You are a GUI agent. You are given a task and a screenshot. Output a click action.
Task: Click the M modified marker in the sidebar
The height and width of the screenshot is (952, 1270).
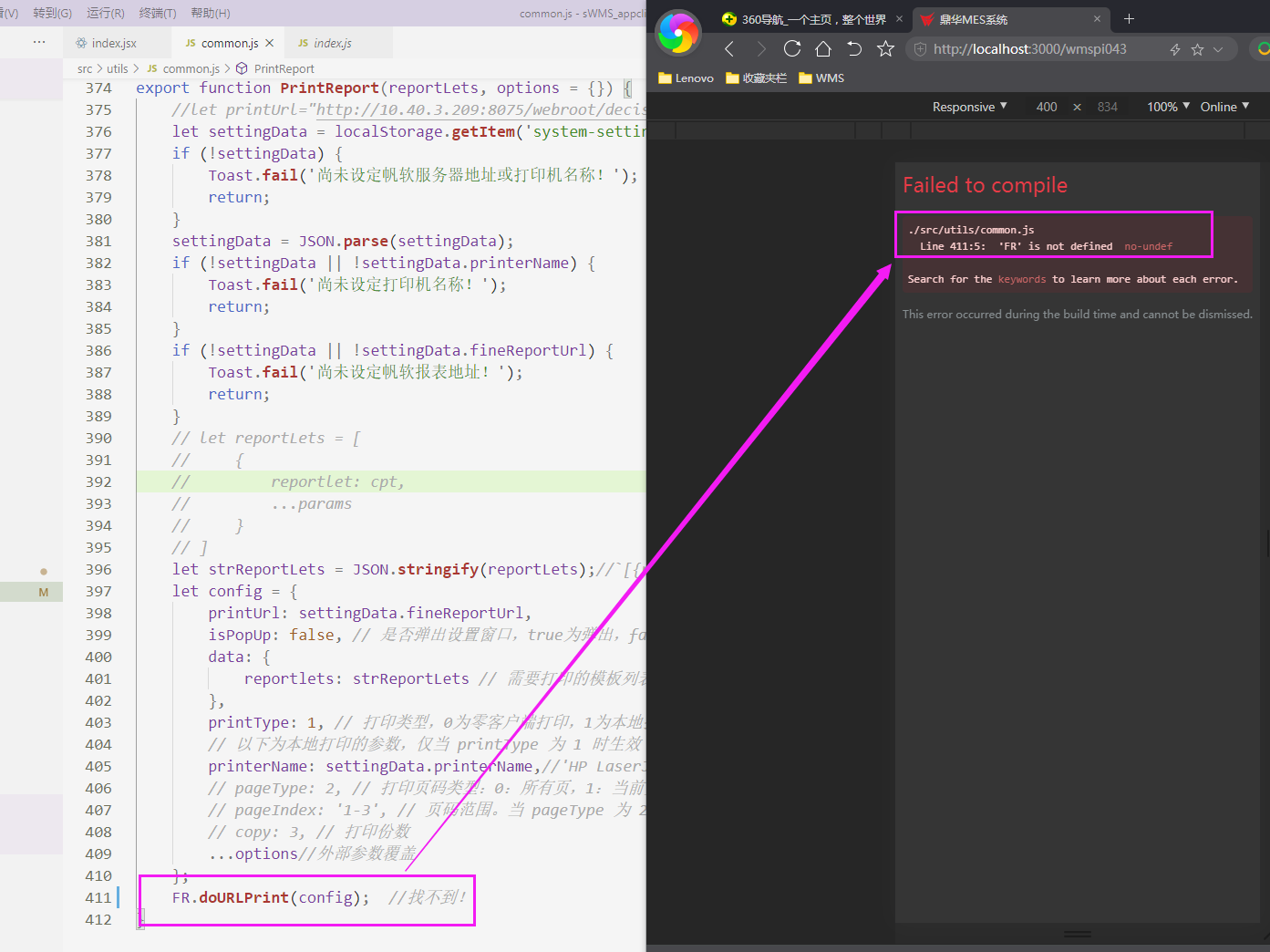pos(43,593)
